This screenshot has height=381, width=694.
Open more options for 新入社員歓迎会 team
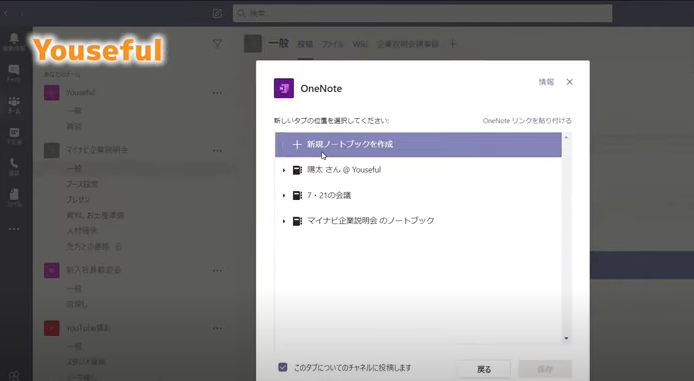tap(217, 270)
